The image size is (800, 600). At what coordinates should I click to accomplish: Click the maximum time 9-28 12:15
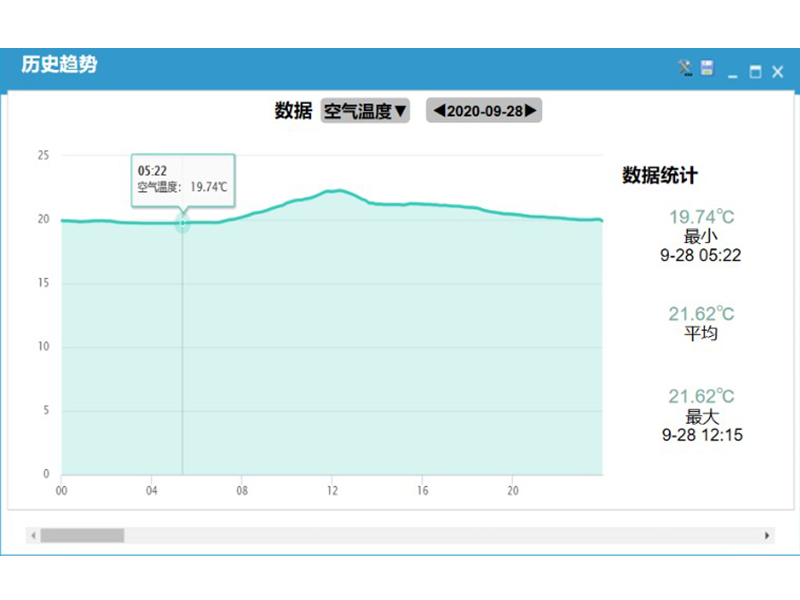click(701, 435)
